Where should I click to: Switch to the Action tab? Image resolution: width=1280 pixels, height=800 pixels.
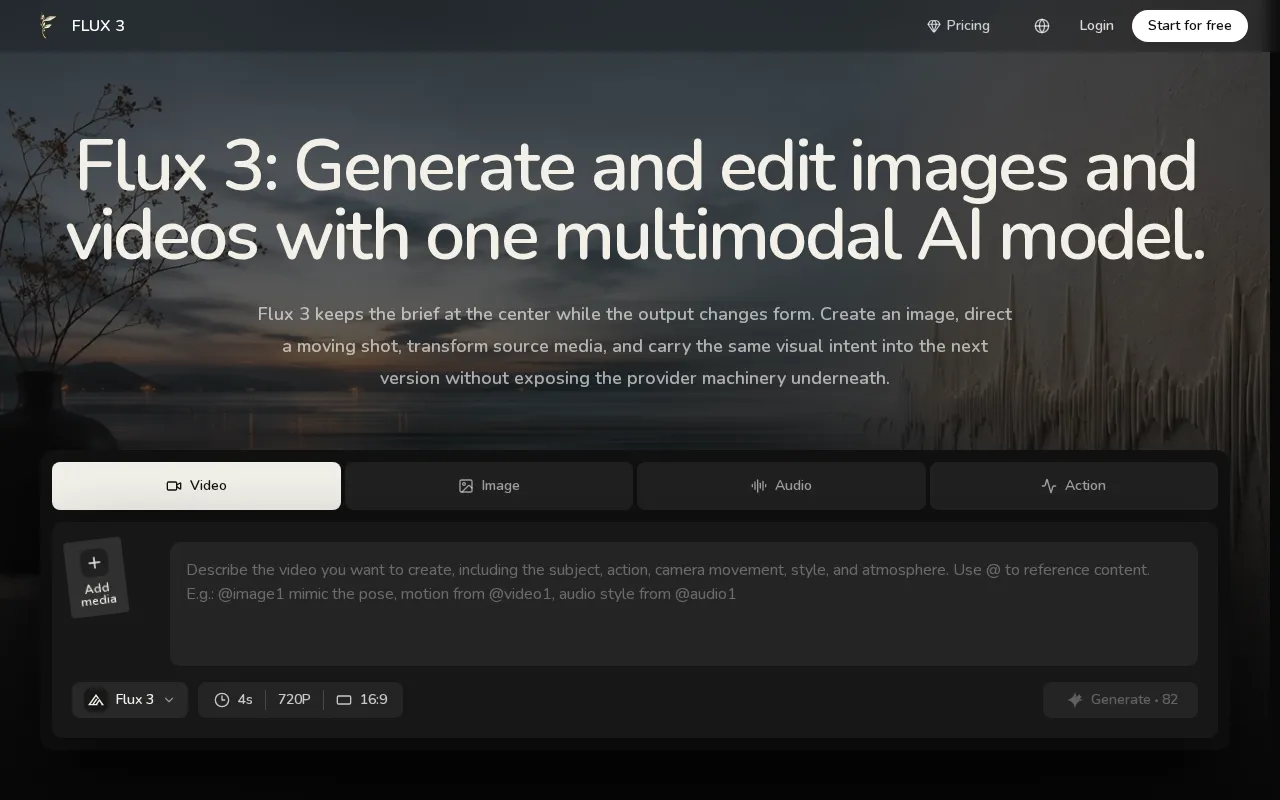point(1074,486)
